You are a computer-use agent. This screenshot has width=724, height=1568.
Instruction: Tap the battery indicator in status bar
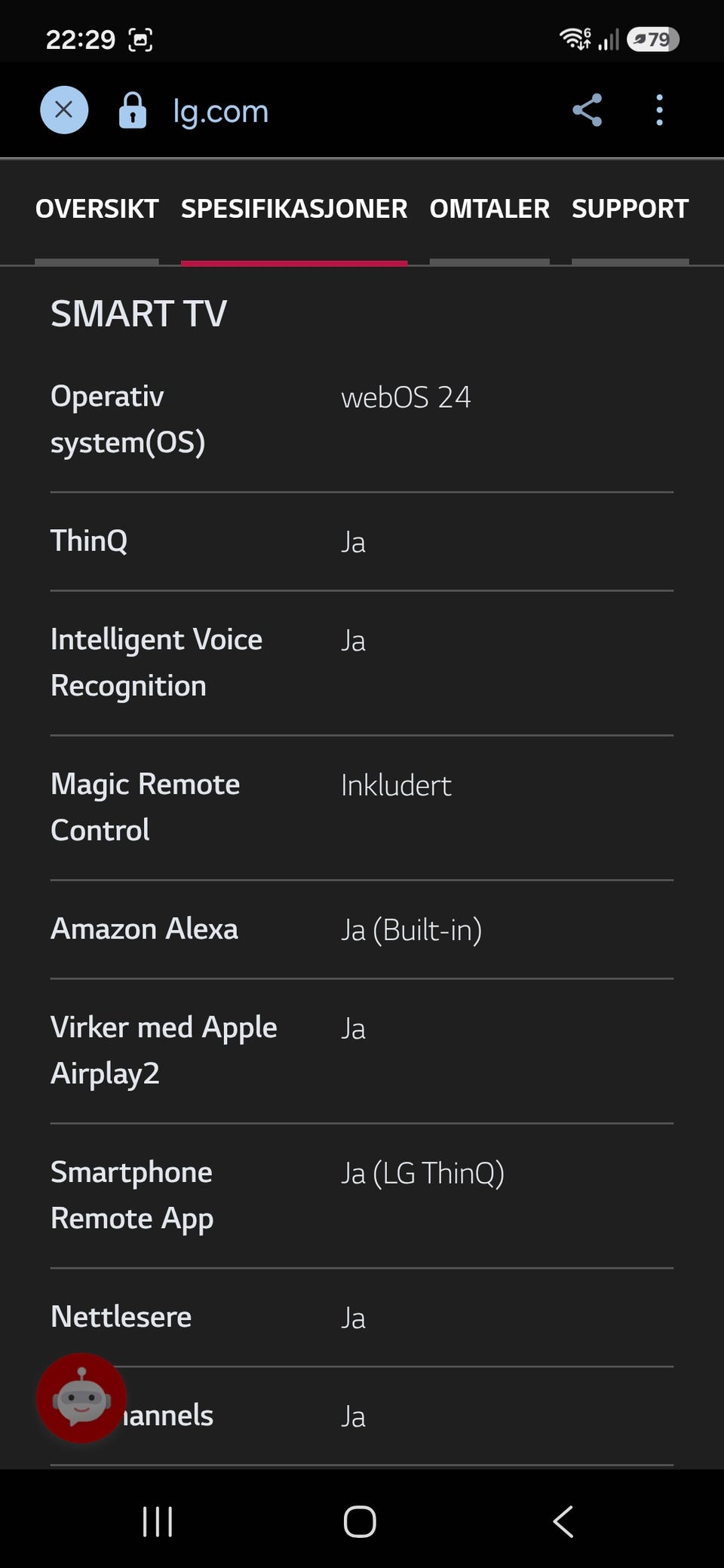tap(653, 39)
